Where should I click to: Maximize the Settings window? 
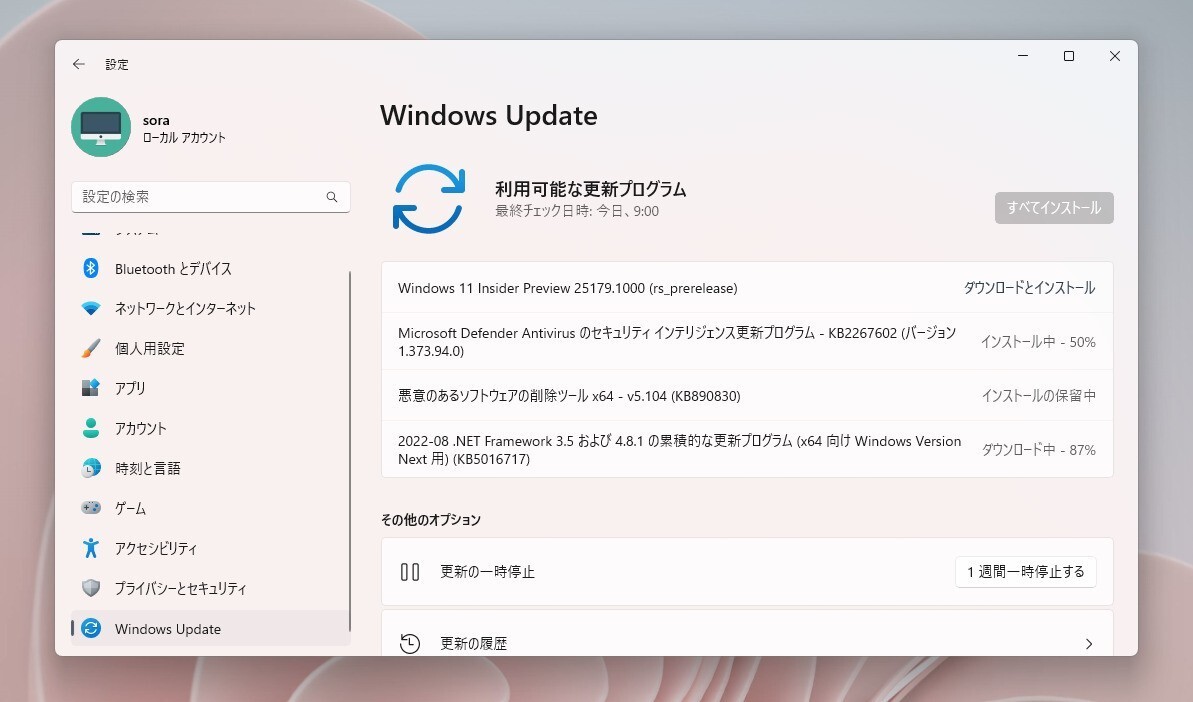point(1068,56)
